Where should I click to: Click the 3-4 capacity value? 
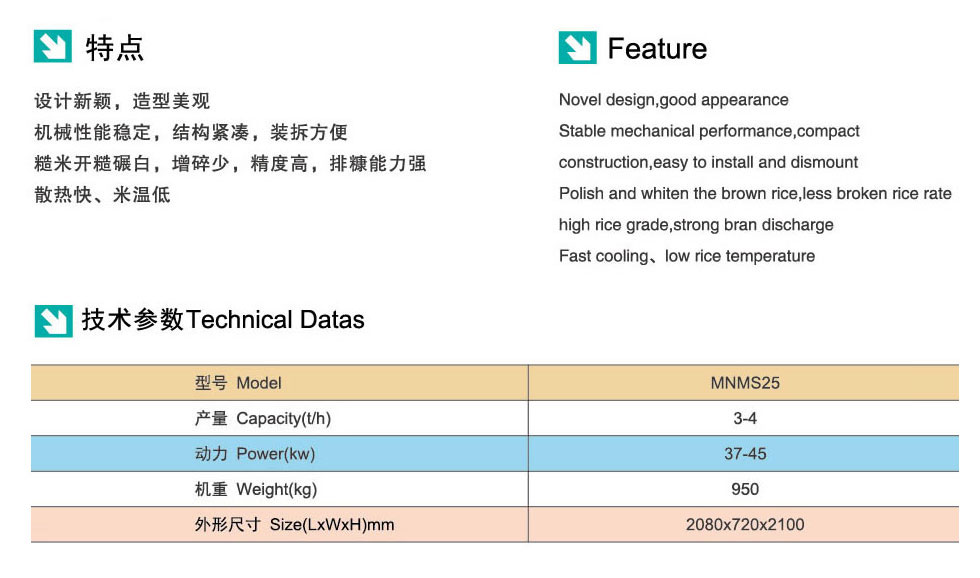pyautogui.click(x=745, y=419)
